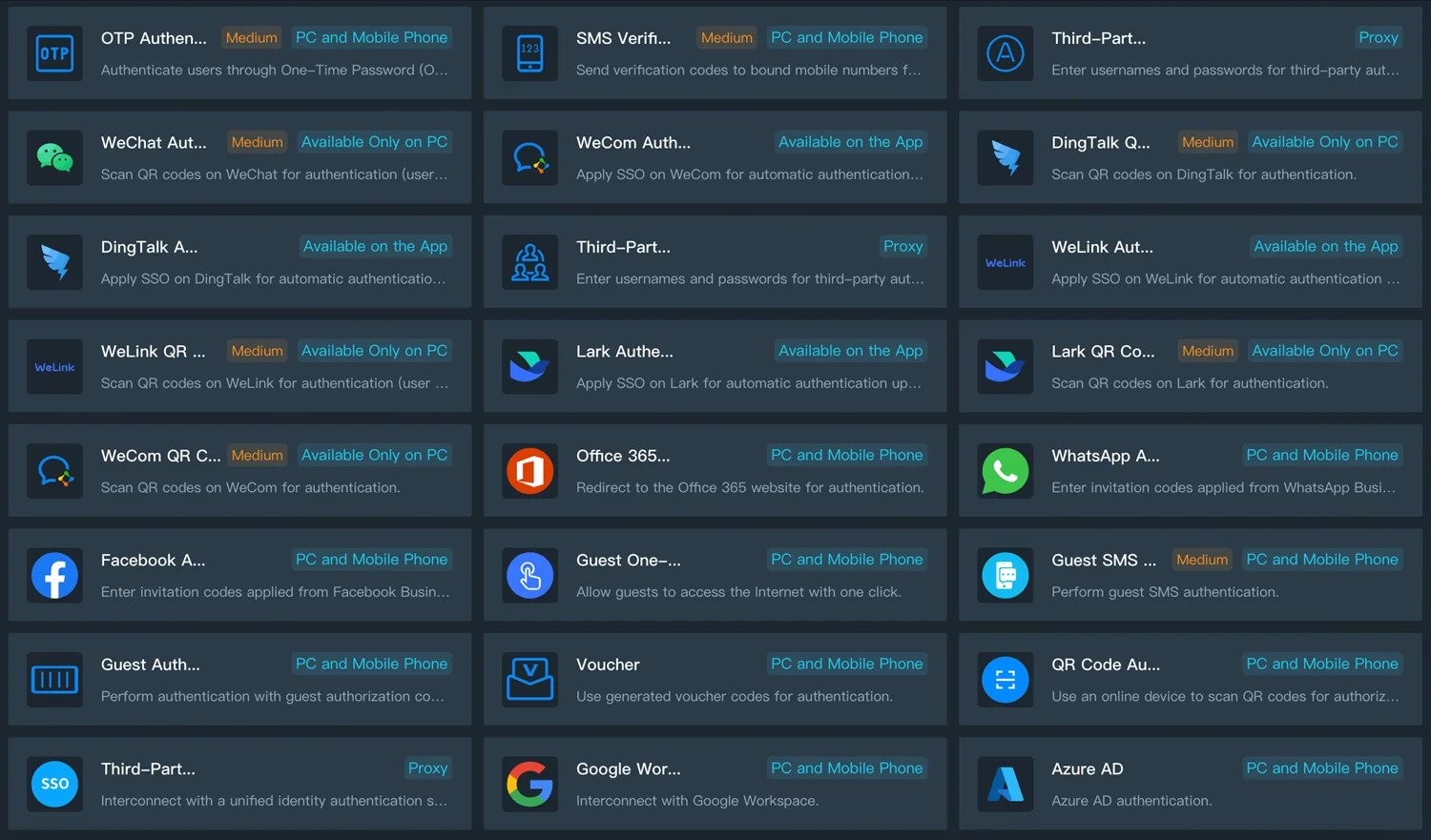The width and height of the screenshot is (1431, 840).
Task: Click "Scan QR codes on Lark" description
Action: pos(1190,383)
